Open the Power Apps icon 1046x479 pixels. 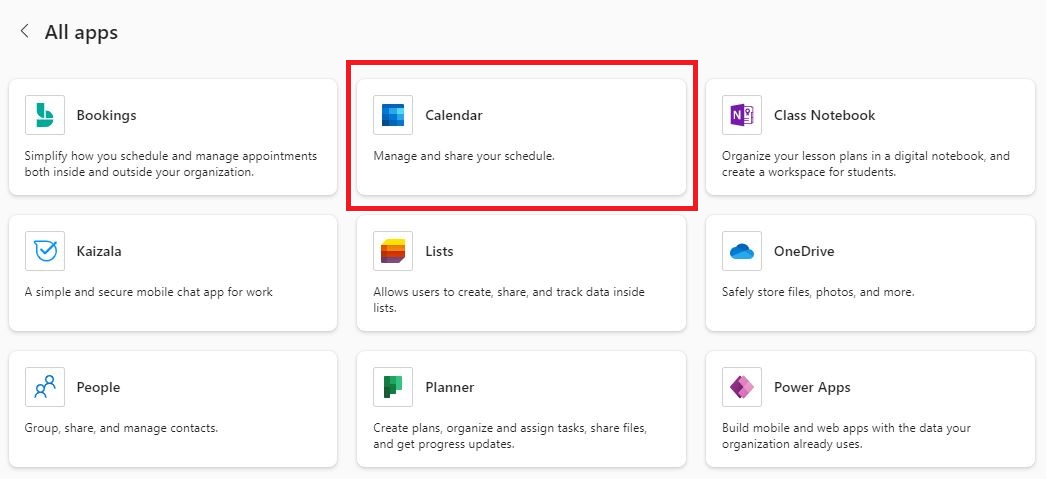[x=742, y=387]
